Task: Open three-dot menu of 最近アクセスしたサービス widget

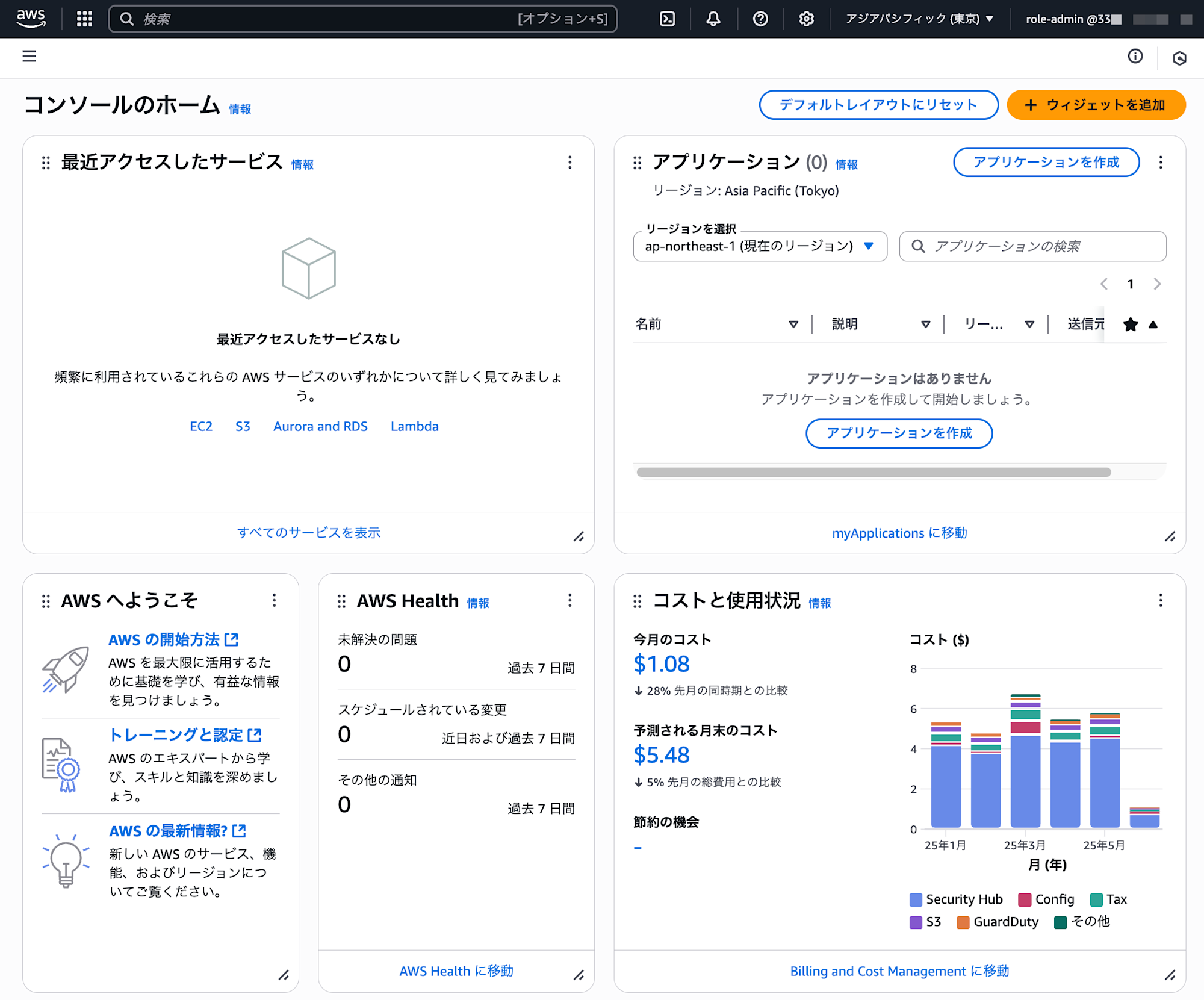Action: (569, 162)
